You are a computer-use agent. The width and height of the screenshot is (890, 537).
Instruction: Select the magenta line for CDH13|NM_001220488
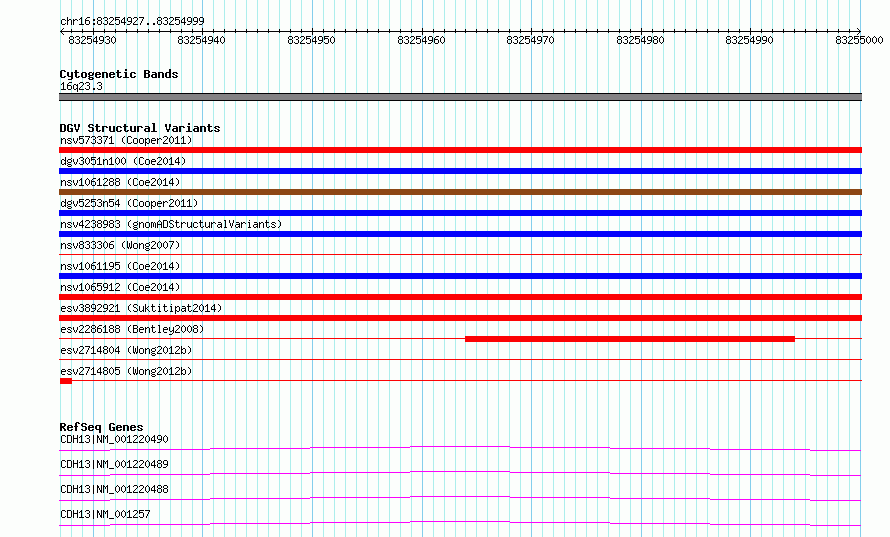[x=460, y=498]
